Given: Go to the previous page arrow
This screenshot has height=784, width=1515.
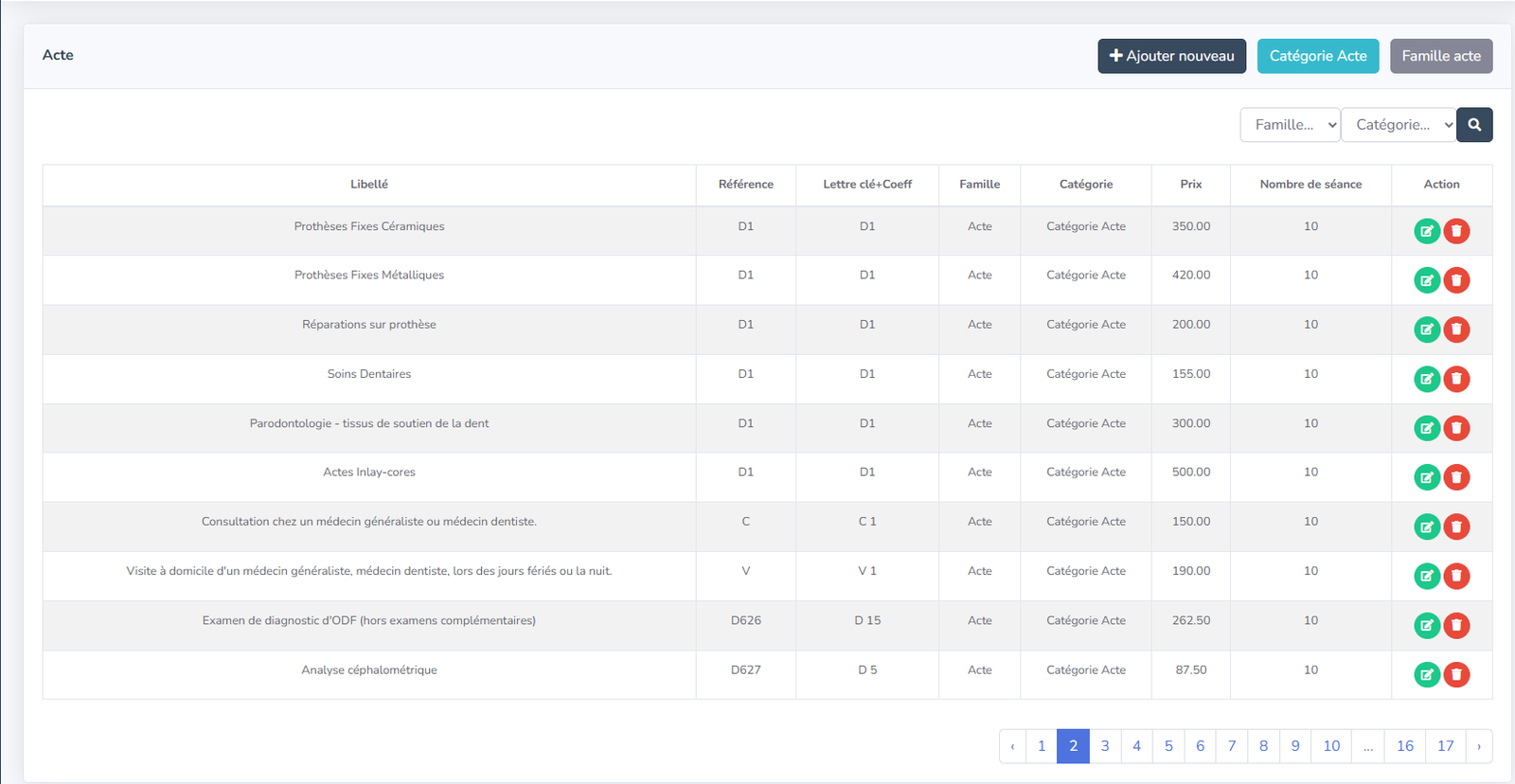Looking at the screenshot, I should coord(1012,746).
